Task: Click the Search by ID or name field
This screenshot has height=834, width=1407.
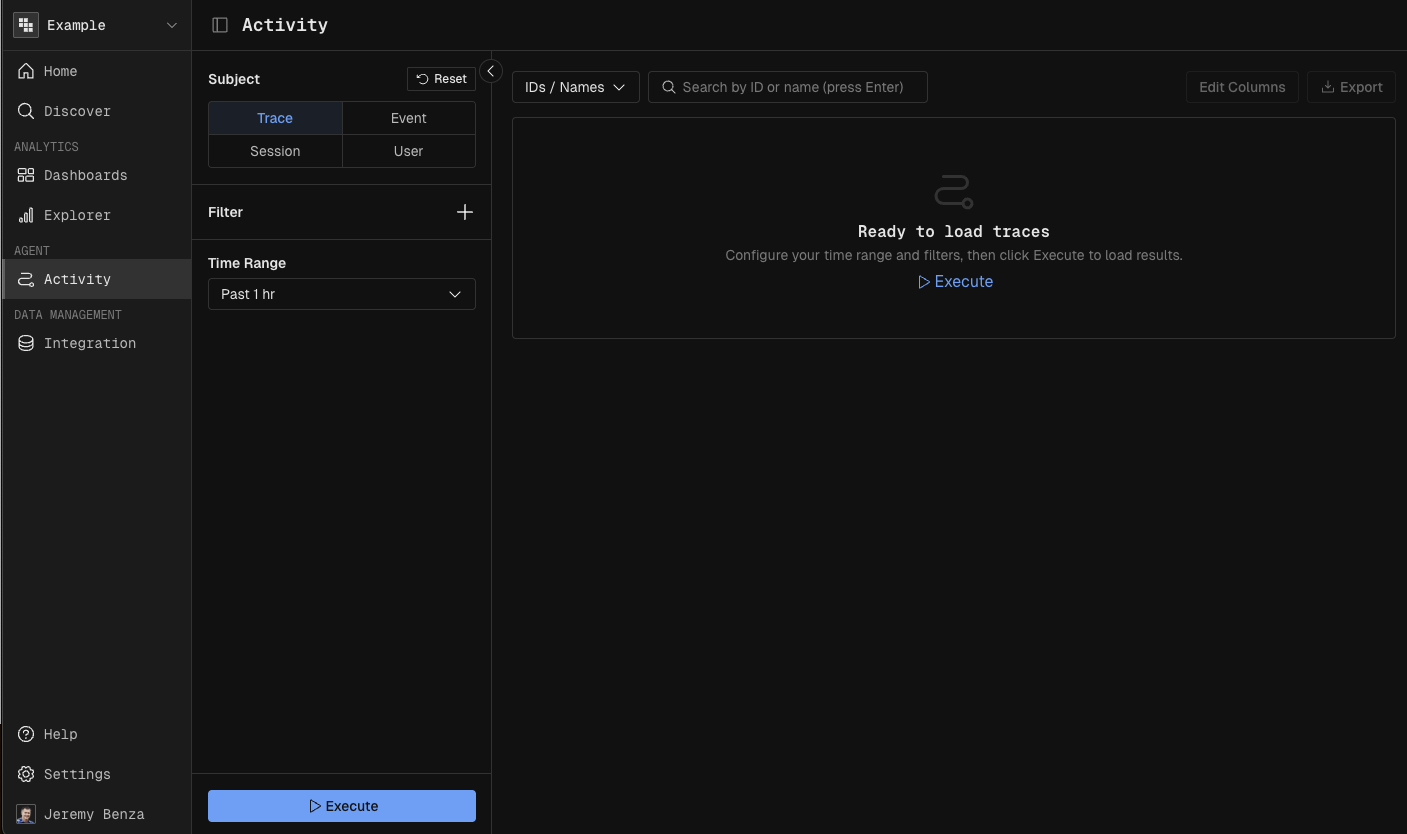Action: point(792,87)
